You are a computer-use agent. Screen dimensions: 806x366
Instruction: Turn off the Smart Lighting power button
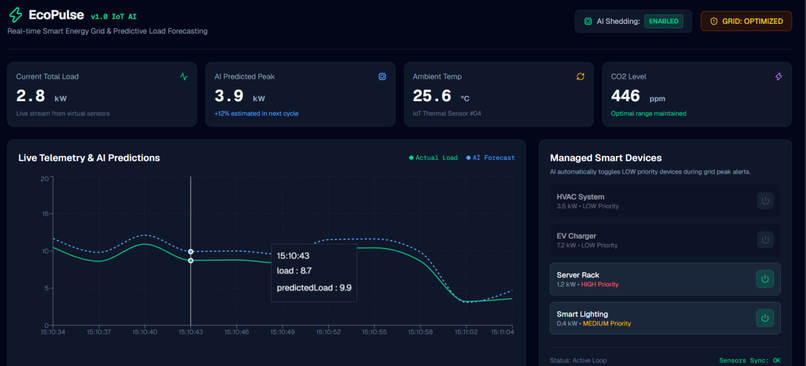765,318
